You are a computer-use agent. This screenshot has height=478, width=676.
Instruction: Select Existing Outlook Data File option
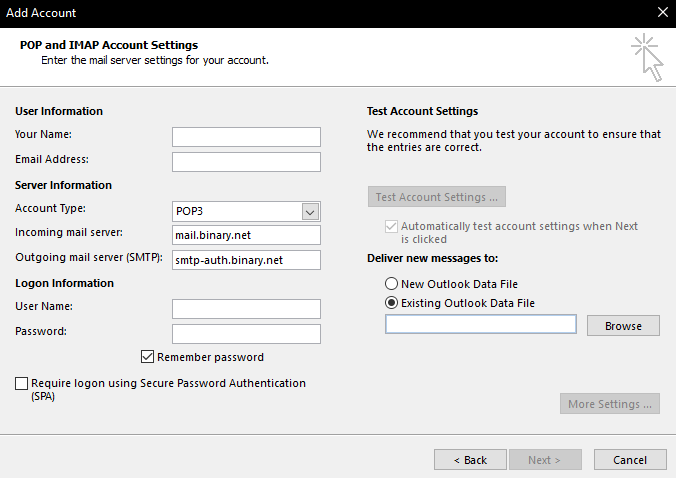391,303
